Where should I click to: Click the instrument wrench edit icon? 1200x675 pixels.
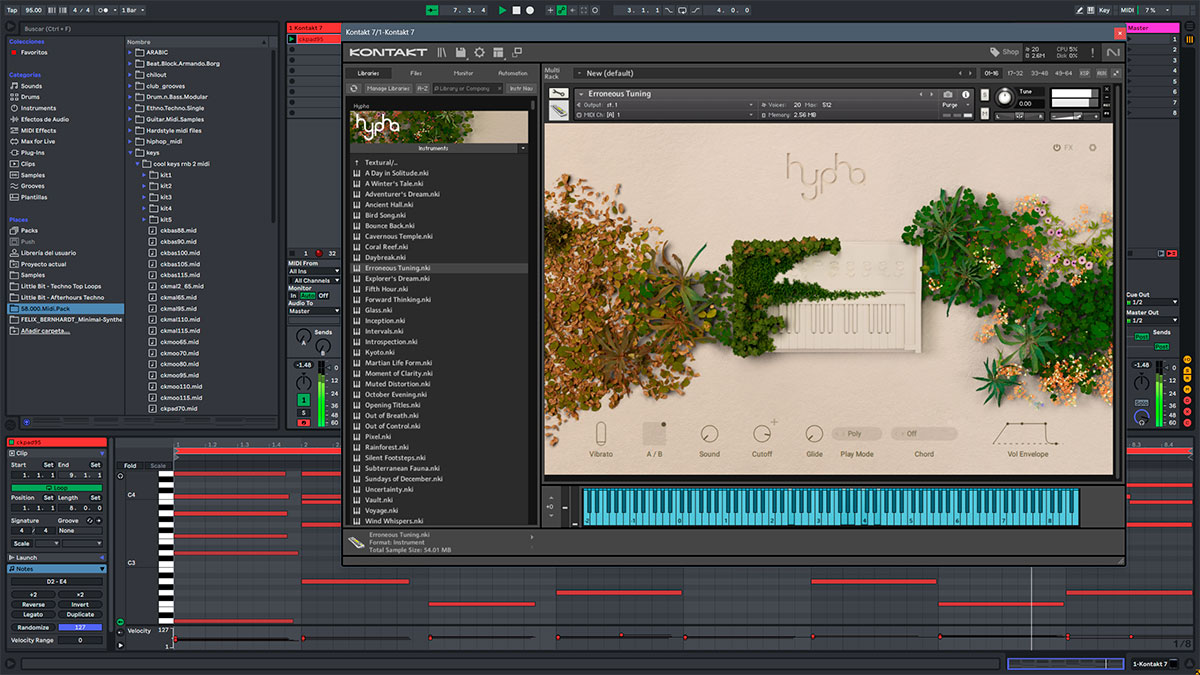point(558,94)
